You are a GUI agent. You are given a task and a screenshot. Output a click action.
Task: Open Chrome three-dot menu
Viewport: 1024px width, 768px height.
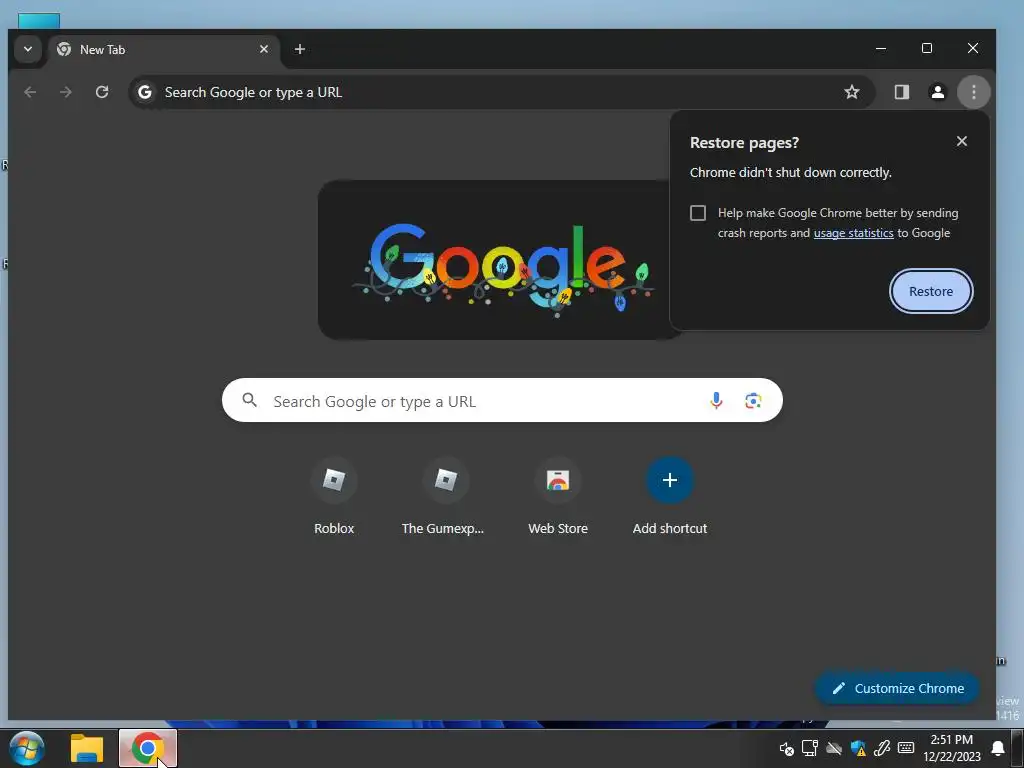pyautogui.click(x=974, y=92)
